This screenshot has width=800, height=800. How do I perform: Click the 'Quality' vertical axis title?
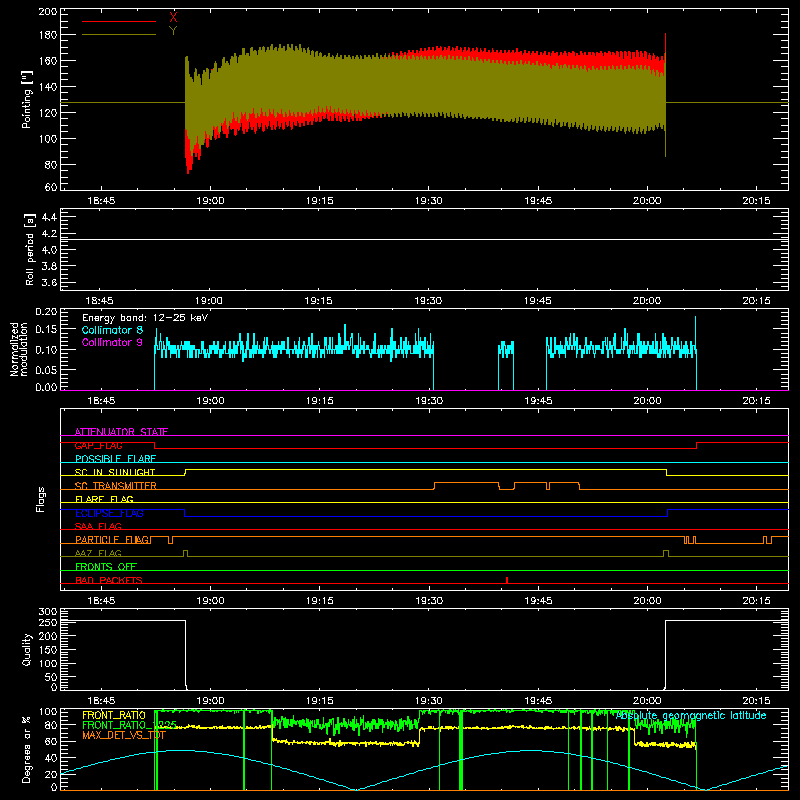pos(27,649)
